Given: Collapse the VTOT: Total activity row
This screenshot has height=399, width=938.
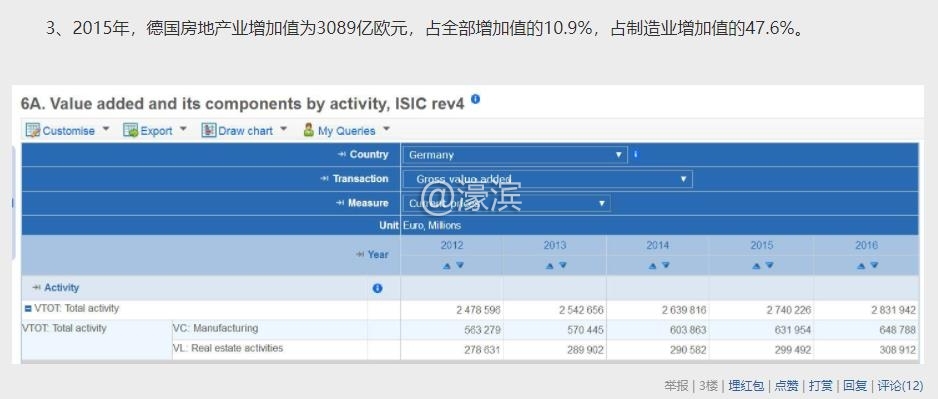Looking at the screenshot, I should pyautogui.click(x=28, y=309).
